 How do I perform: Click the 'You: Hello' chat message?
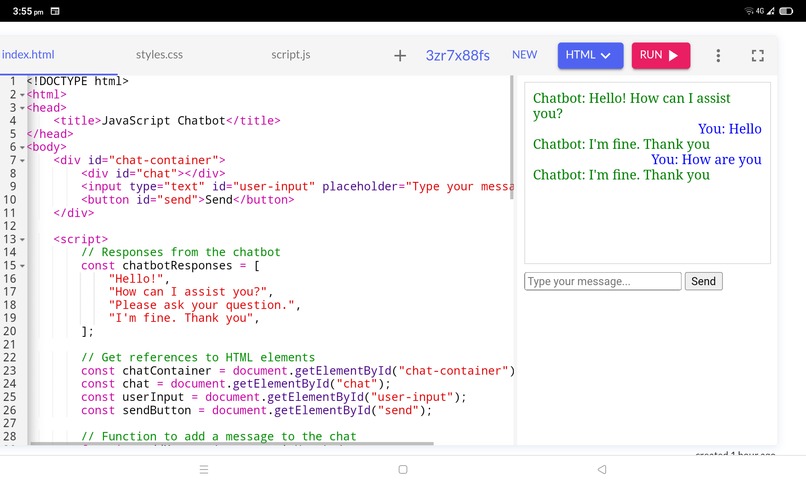[x=729, y=128]
